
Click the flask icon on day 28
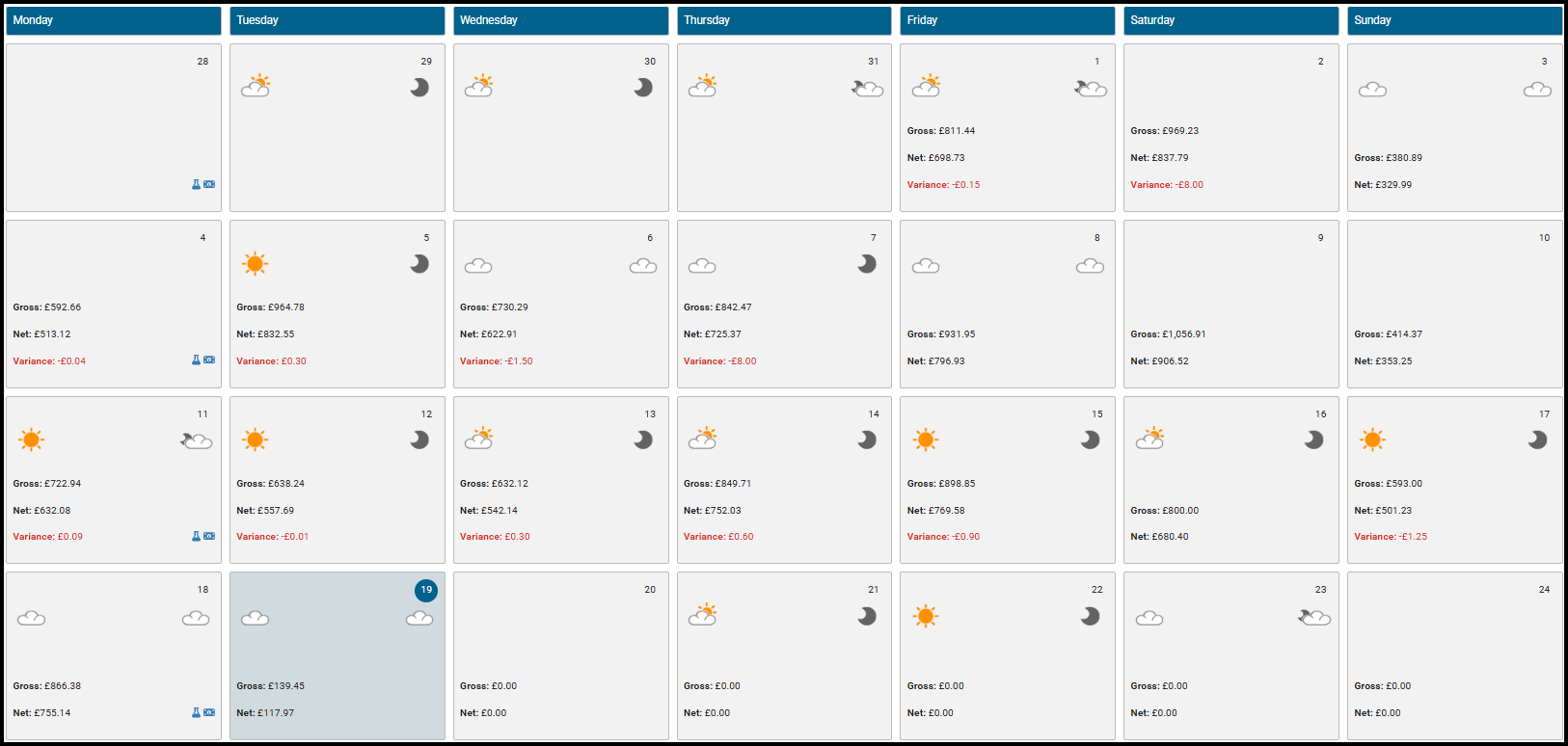[196, 184]
